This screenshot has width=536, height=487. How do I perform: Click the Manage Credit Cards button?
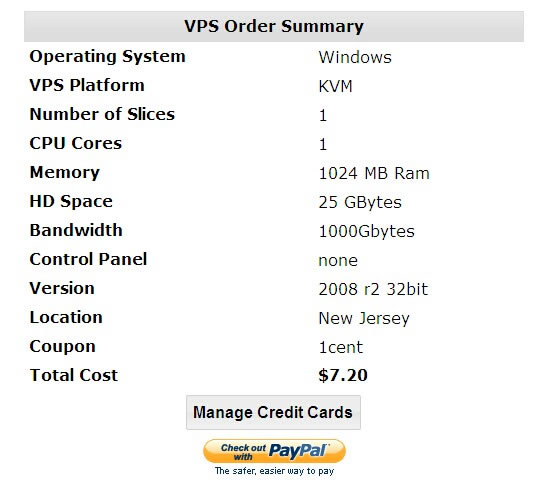(273, 412)
